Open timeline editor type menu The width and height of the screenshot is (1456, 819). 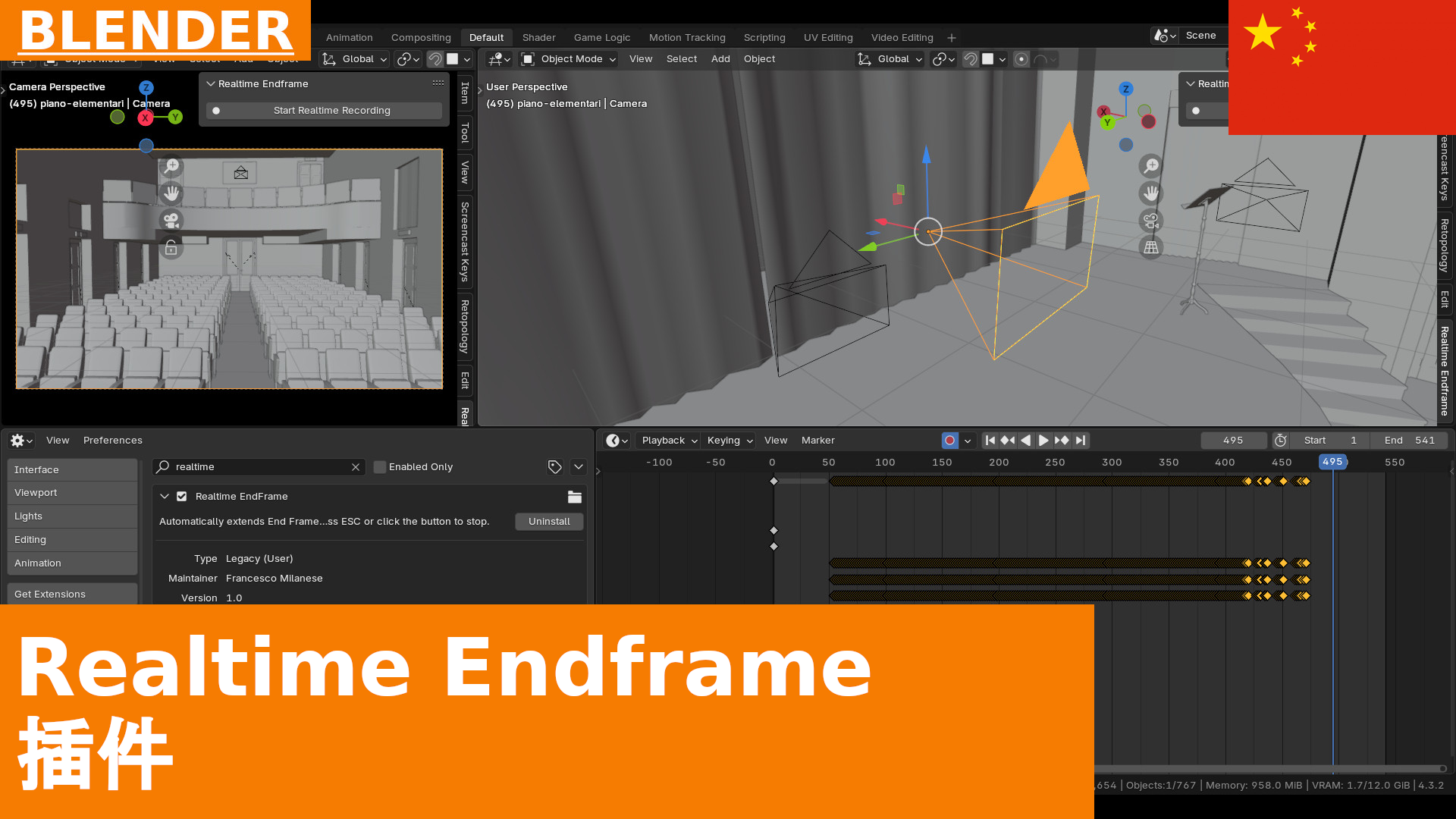(x=617, y=441)
